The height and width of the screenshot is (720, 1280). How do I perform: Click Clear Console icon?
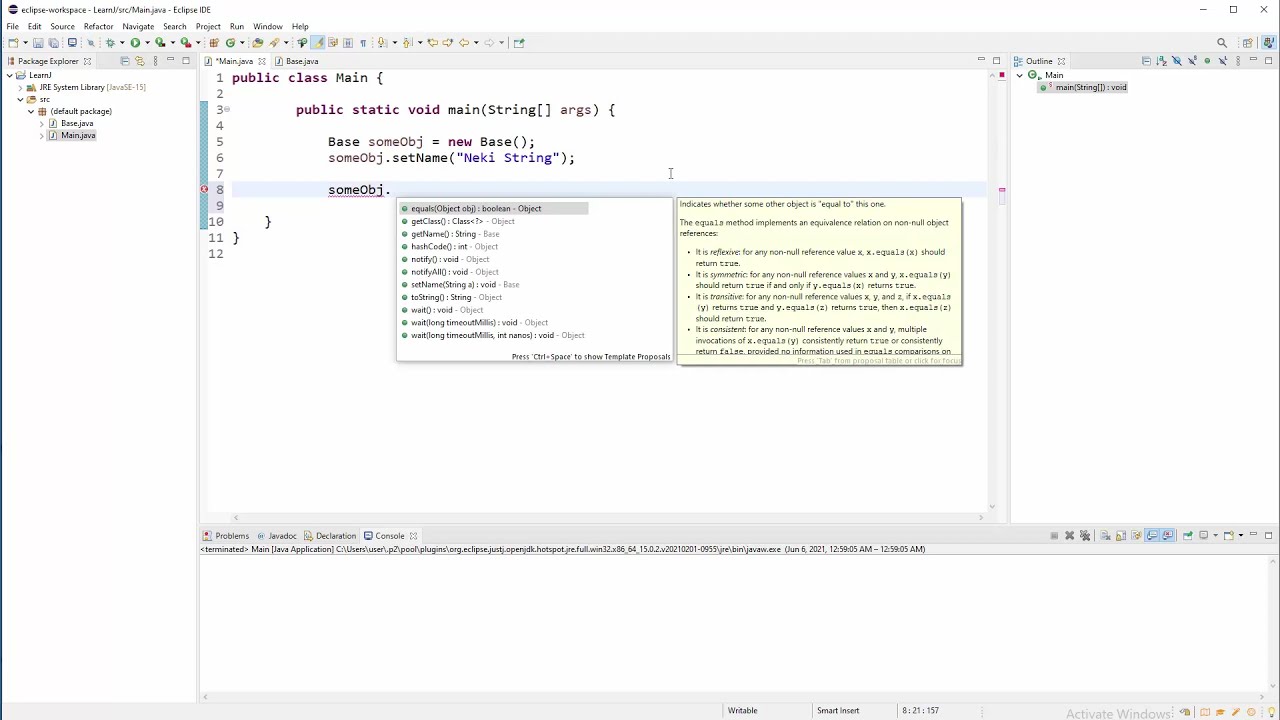(x=1106, y=536)
